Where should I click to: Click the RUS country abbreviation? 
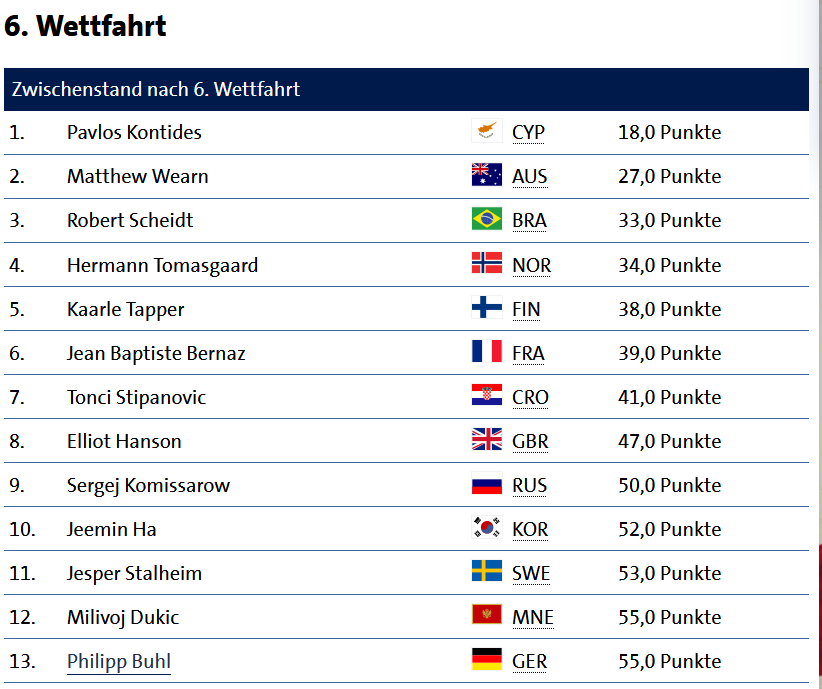pyautogui.click(x=529, y=486)
